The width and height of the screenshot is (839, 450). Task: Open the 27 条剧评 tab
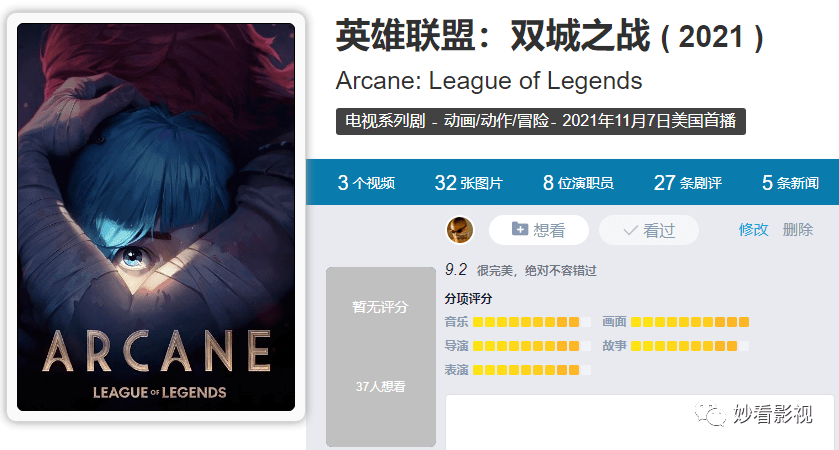tap(688, 183)
